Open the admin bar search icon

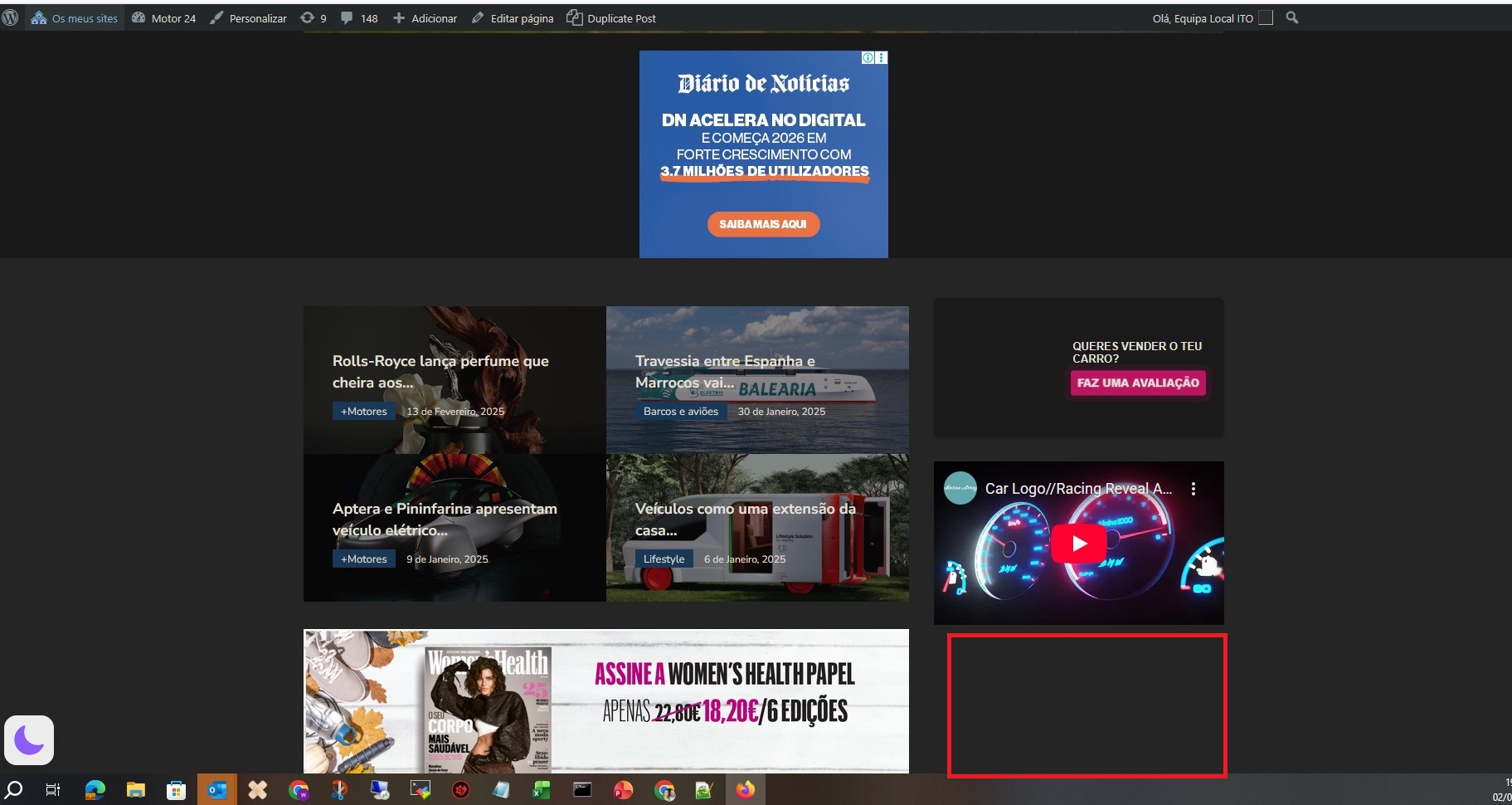1291,17
